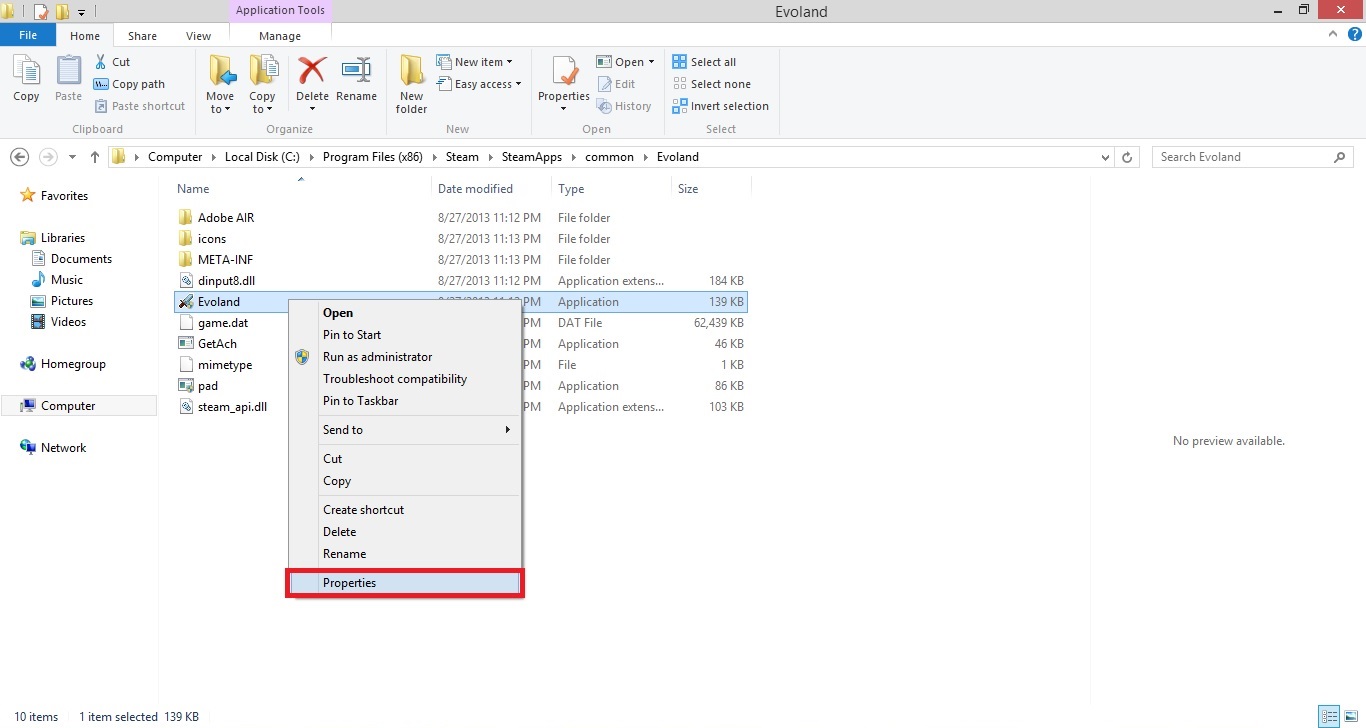Open Pictures library in navigation pane
The height and width of the screenshot is (728, 1366).
[x=72, y=301]
